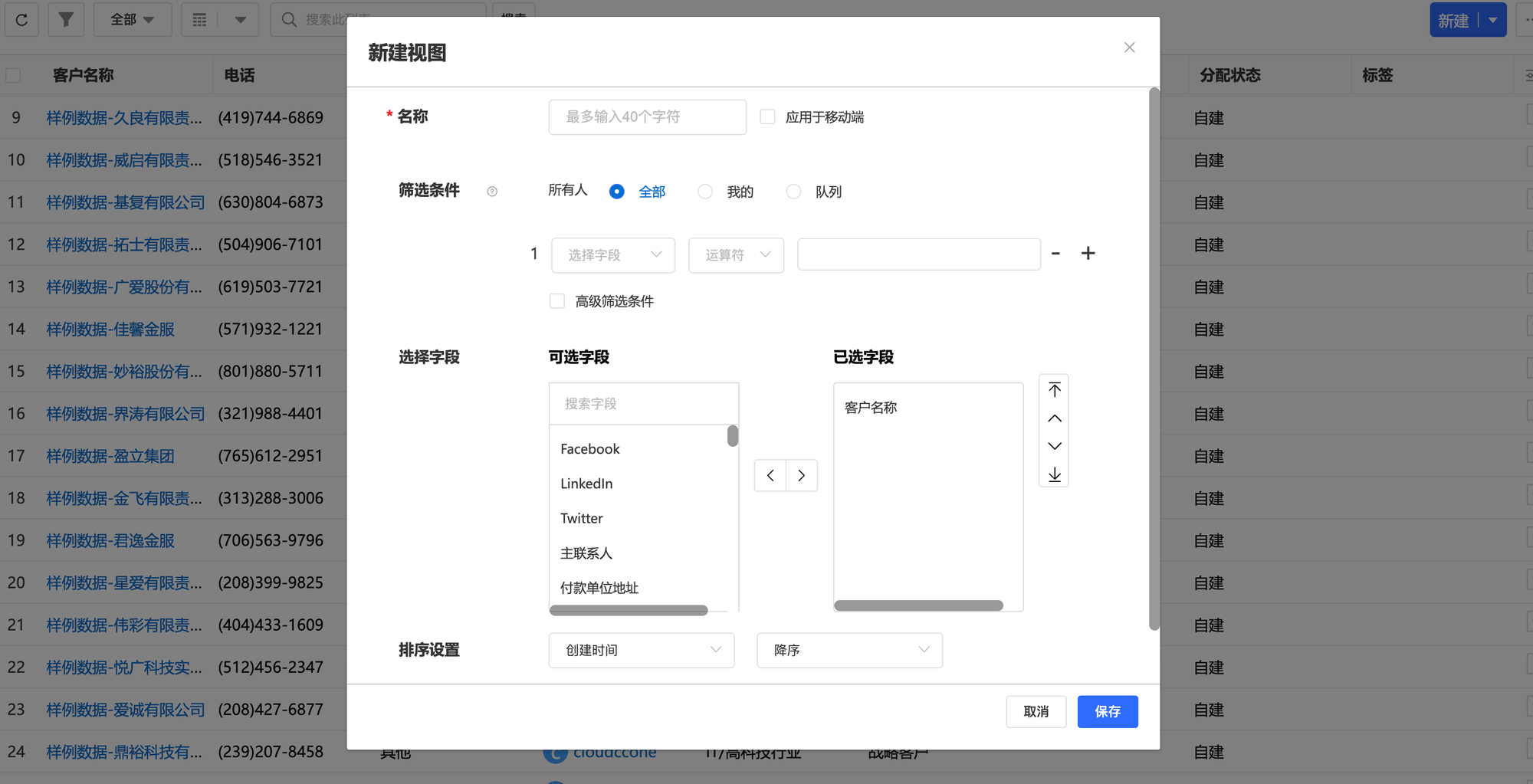
Task: Click the move-to-bottom arrow icon
Action: point(1055,475)
